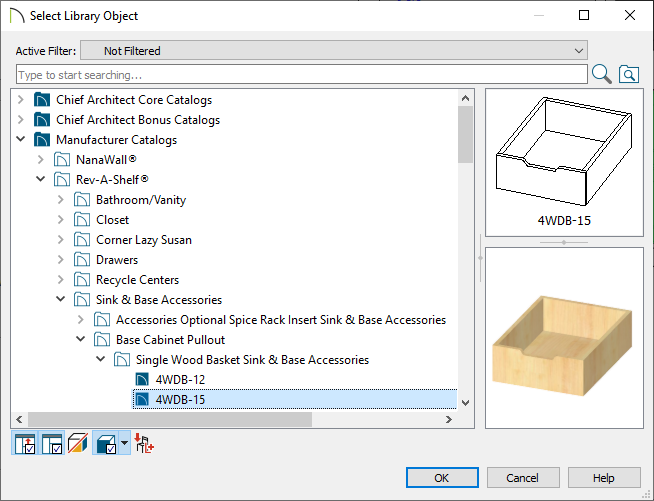Image resolution: width=654 pixels, height=501 pixels.
Task: Click the magnifying glass search icon
Action: 601,75
